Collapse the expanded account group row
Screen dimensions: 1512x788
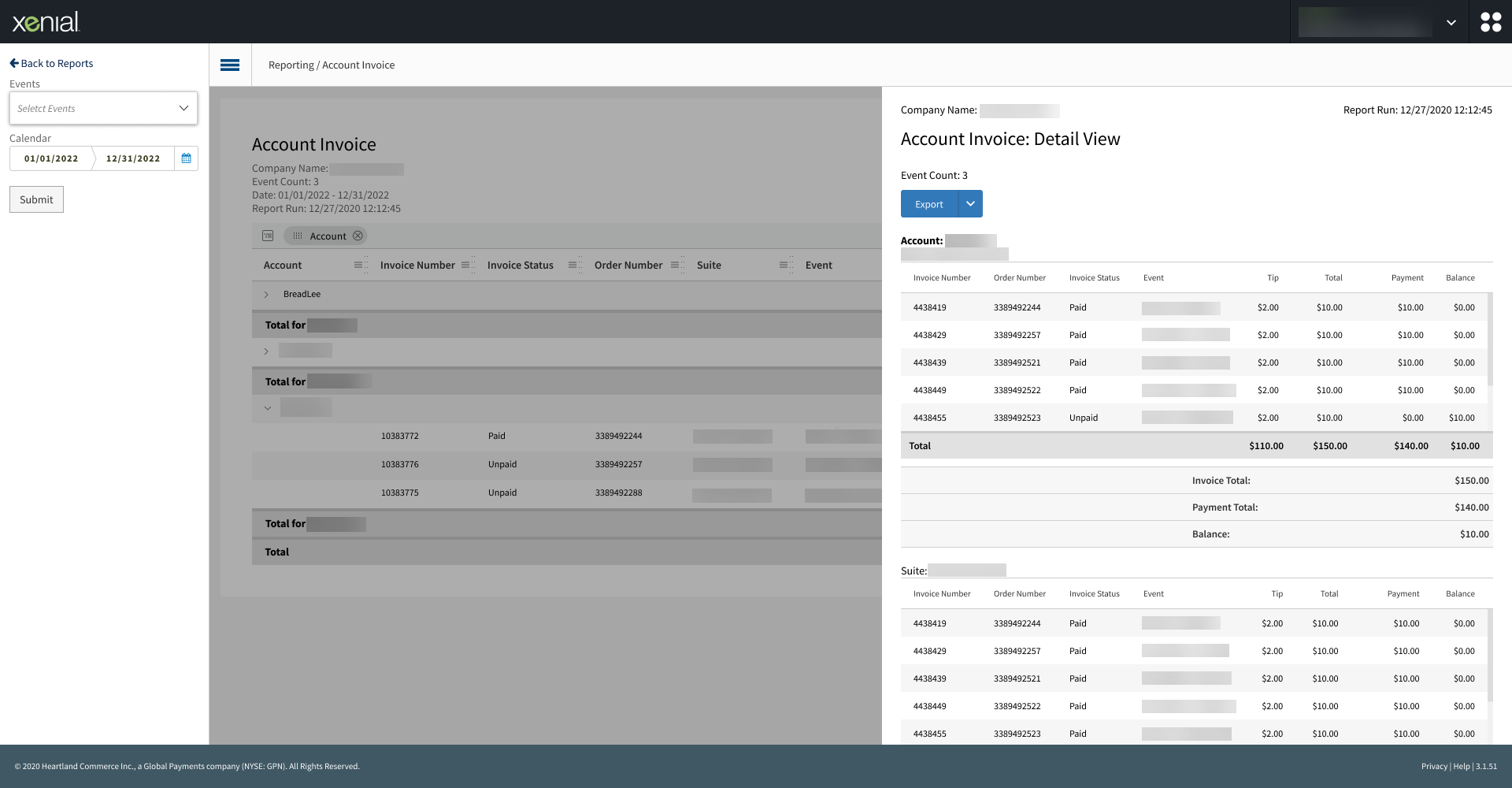268,407
